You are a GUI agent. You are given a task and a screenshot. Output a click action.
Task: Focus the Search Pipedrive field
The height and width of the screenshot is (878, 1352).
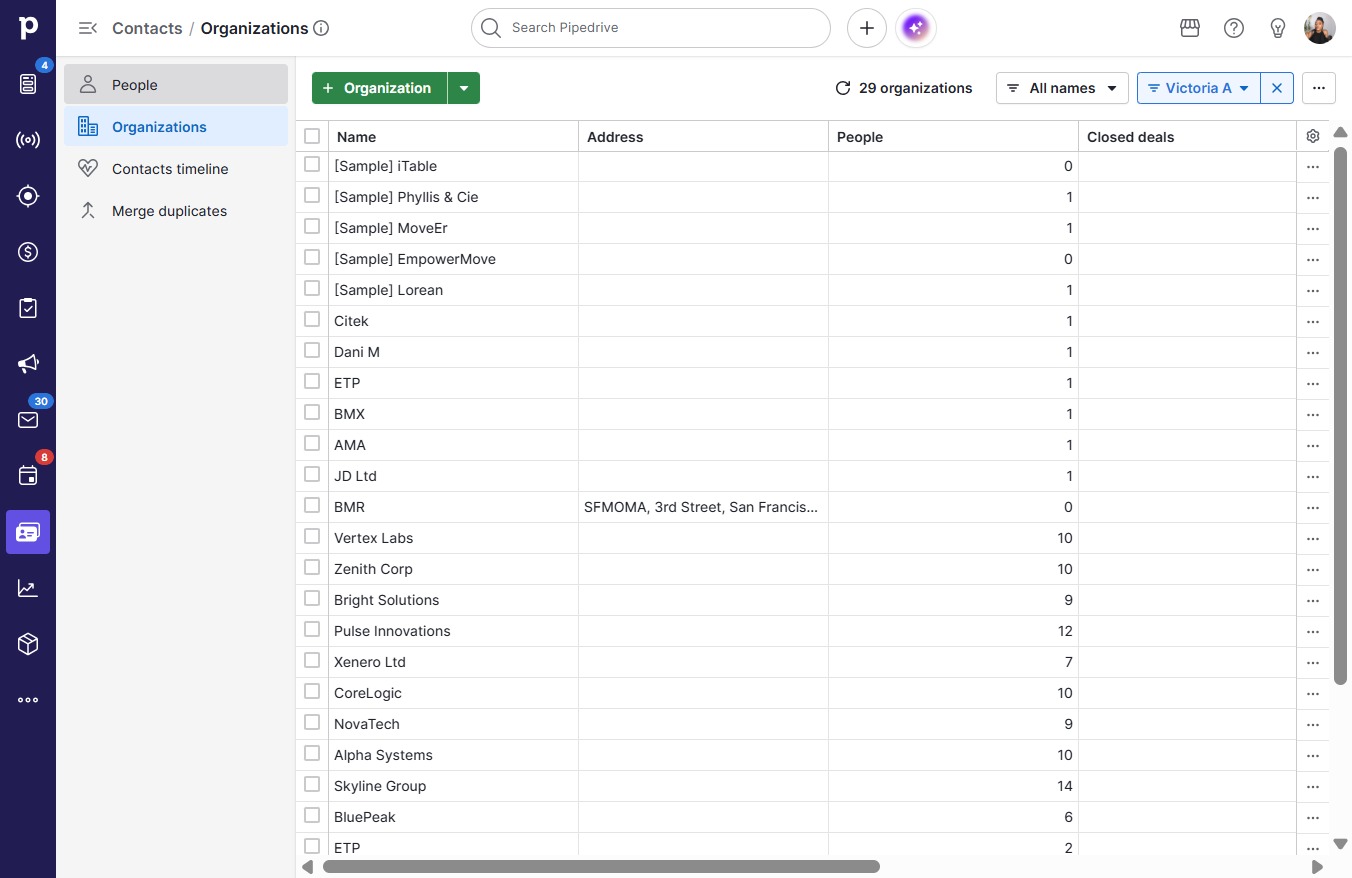(651, 28)
